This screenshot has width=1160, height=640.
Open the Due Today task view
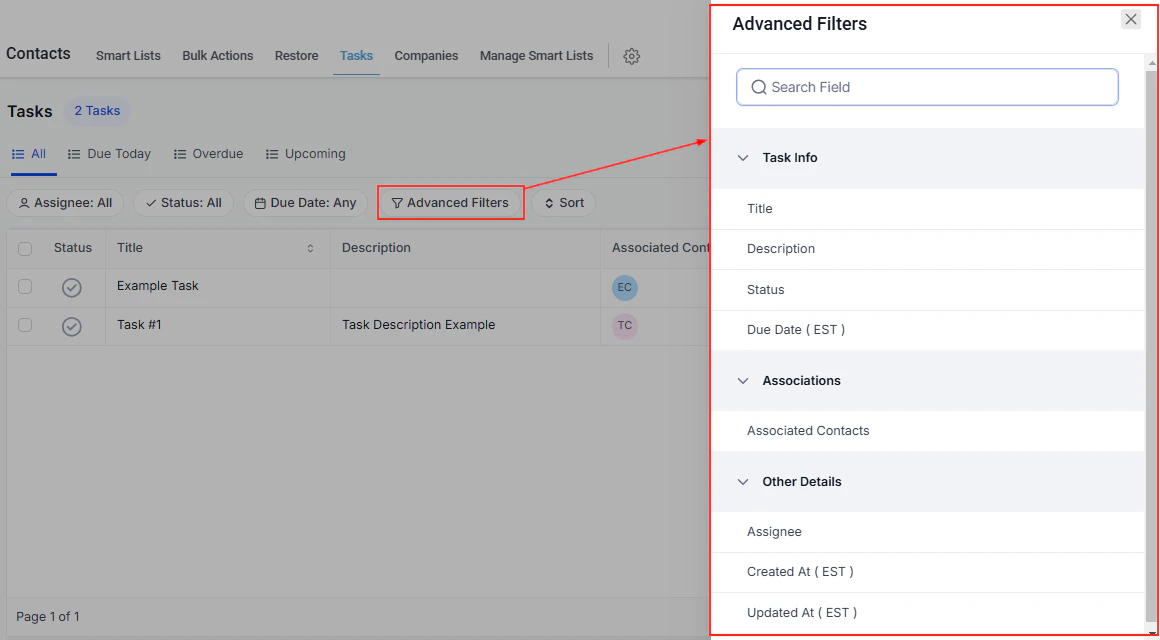click(x=110, y=153)
